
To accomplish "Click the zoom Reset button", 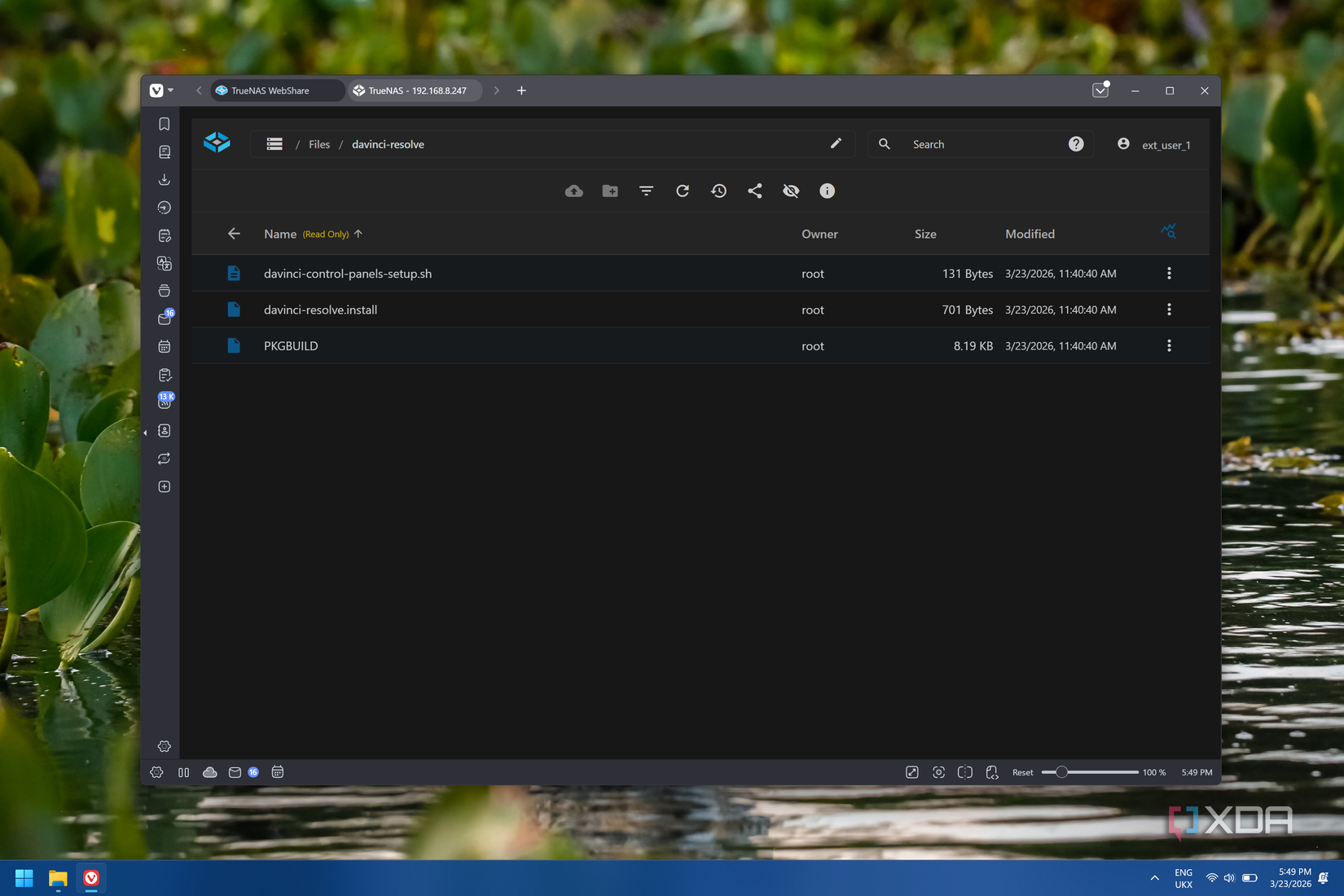I will [1022, 772].
